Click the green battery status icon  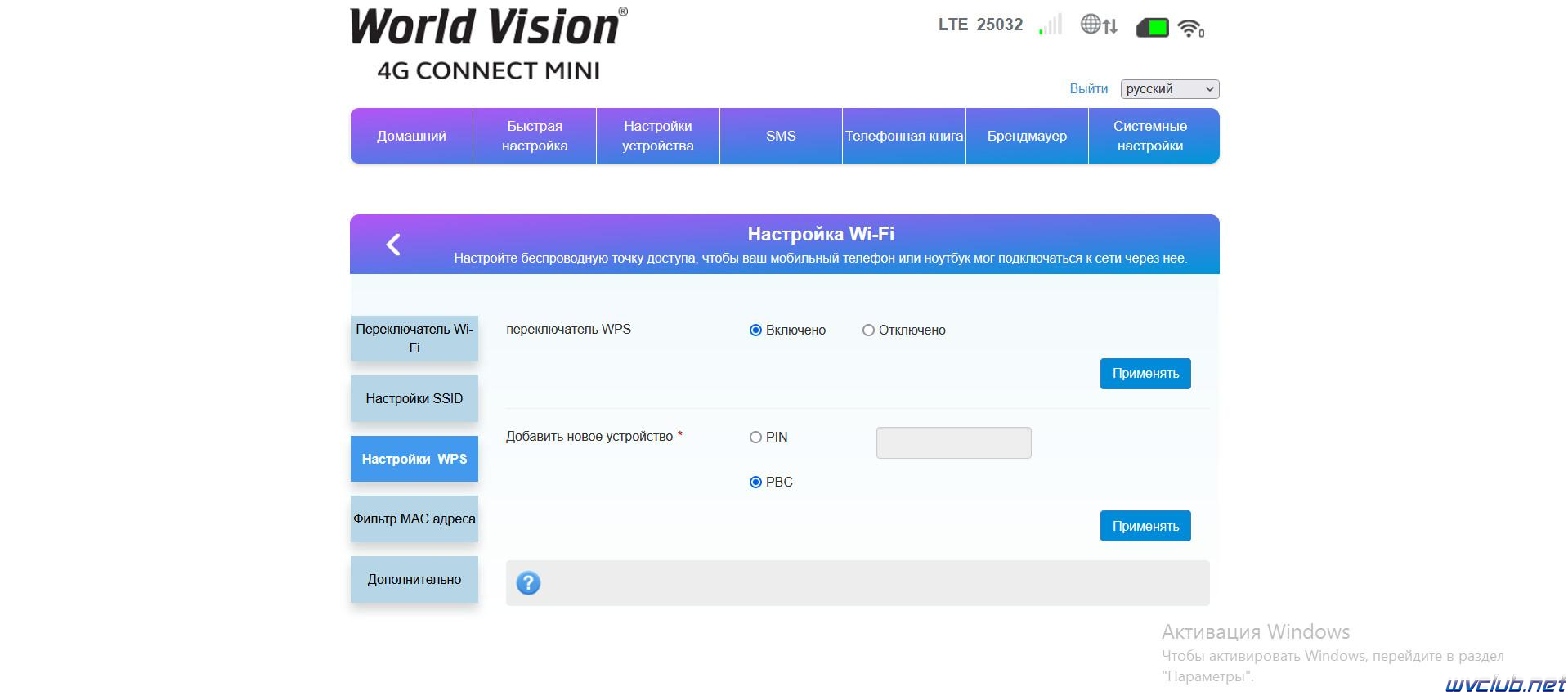click(x=1153, y=28)
